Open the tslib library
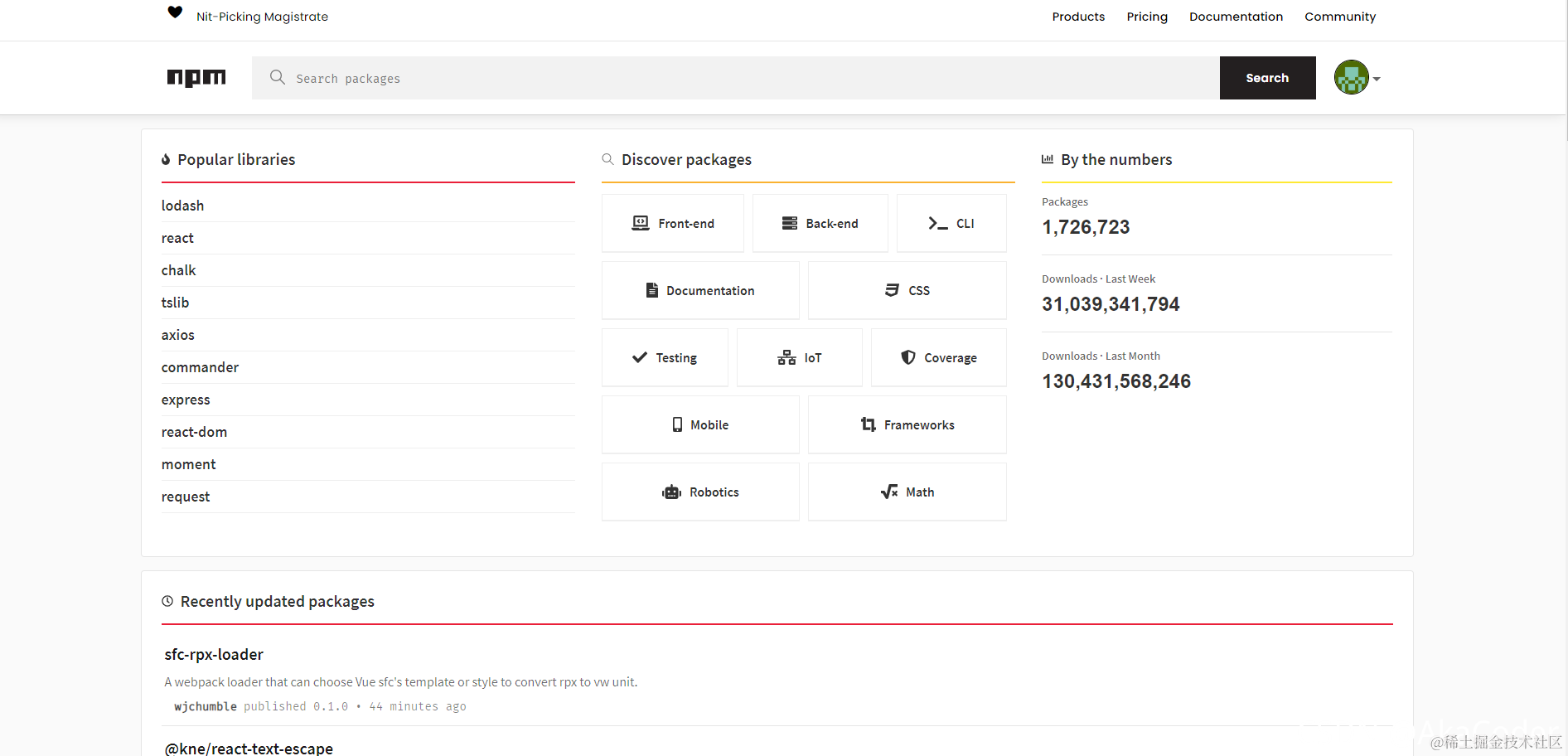This screenshot has height=756, width=1568. (175, 303)
